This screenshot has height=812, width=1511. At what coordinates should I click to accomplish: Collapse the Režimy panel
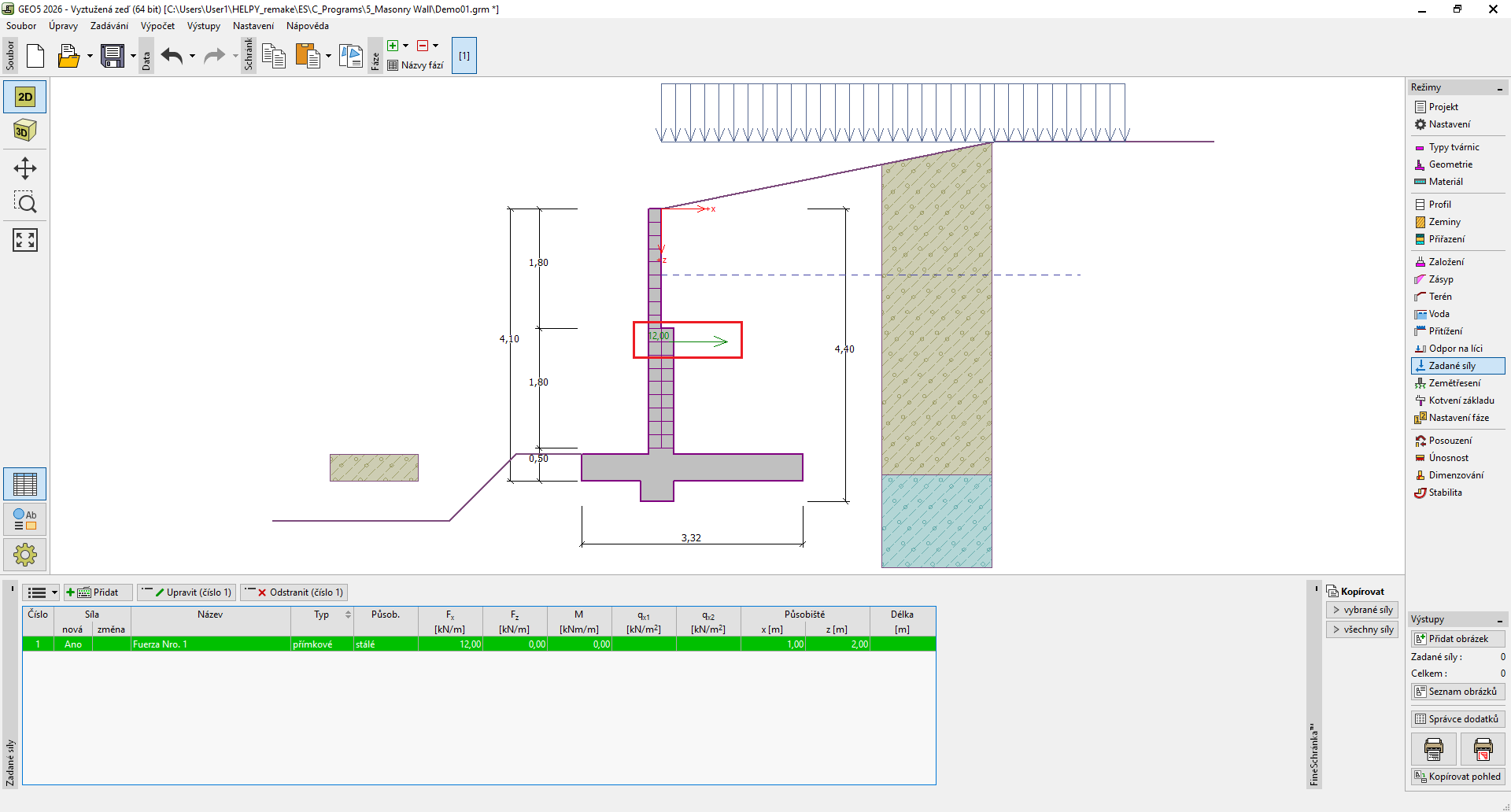[x=1500, y=87]
